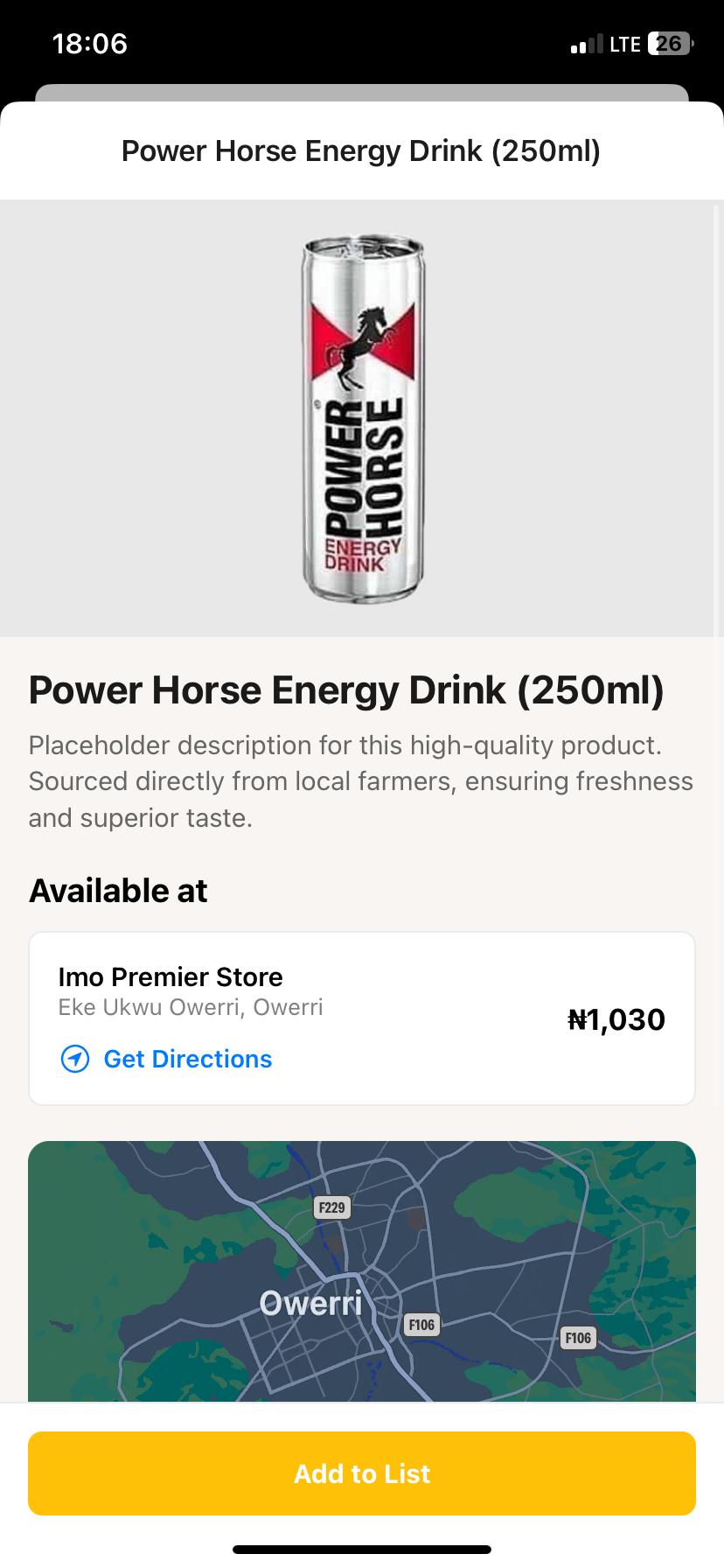Tap the LTE network indicator

pos(625,44)
